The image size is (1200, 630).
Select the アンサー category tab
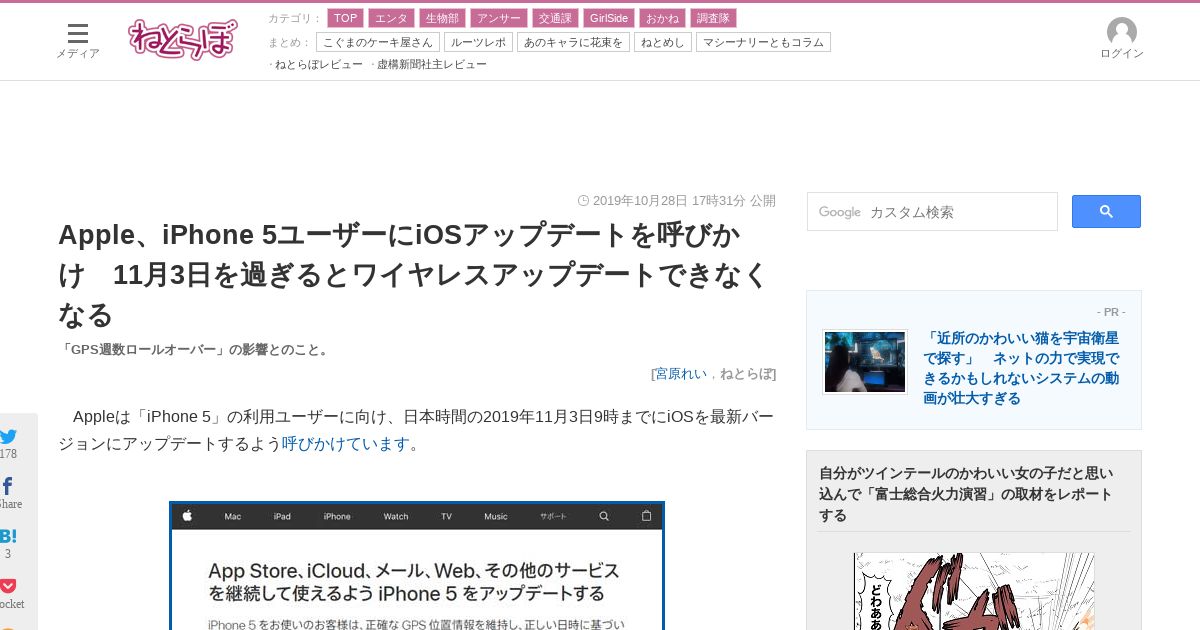tap(497, 18)
